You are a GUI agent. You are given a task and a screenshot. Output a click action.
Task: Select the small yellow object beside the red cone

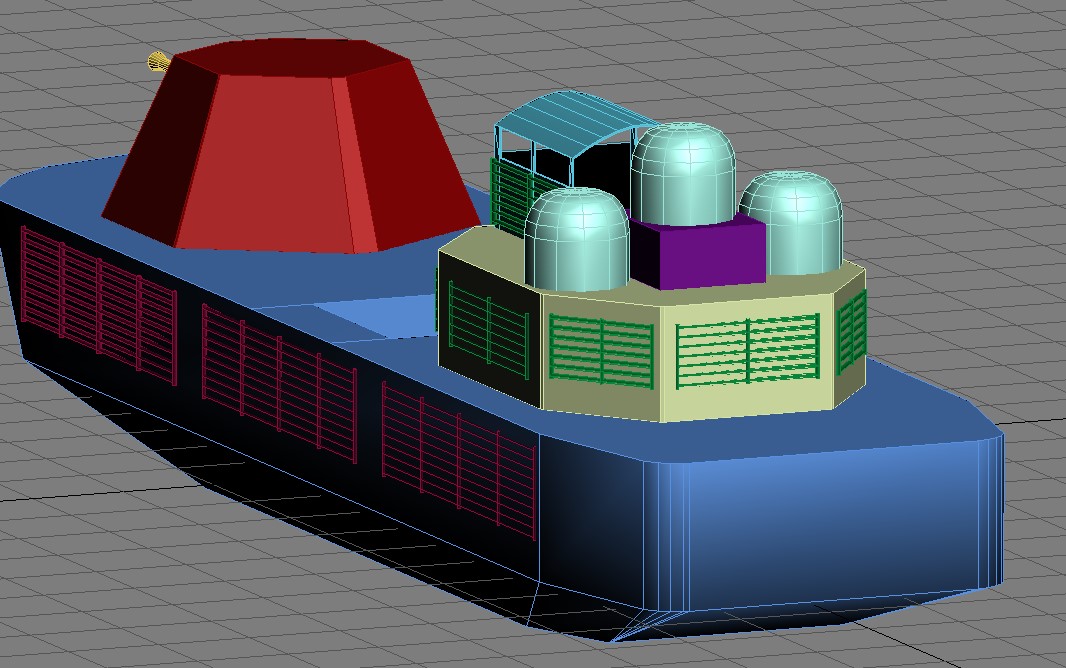158,62
